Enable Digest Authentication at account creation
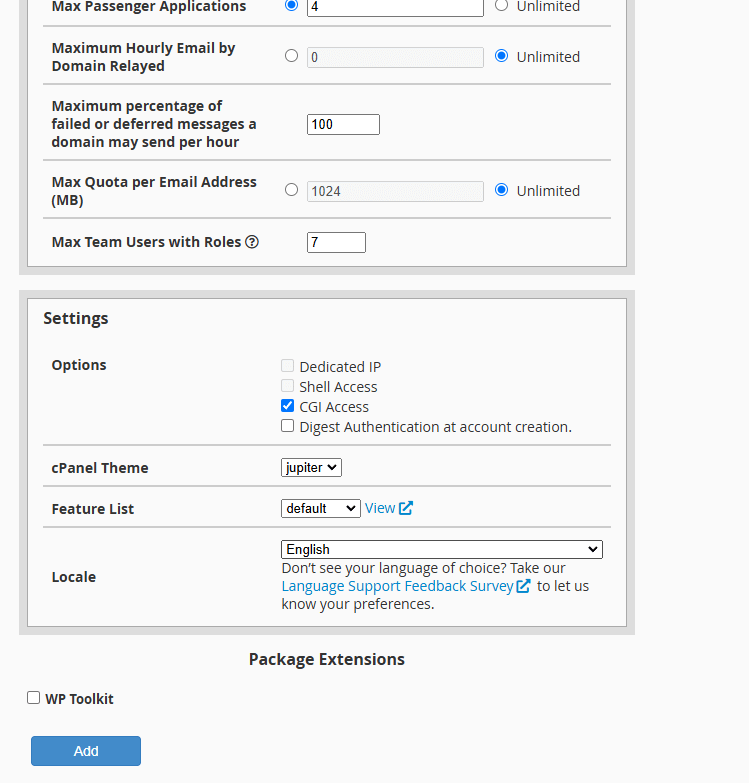 (288, 425)
